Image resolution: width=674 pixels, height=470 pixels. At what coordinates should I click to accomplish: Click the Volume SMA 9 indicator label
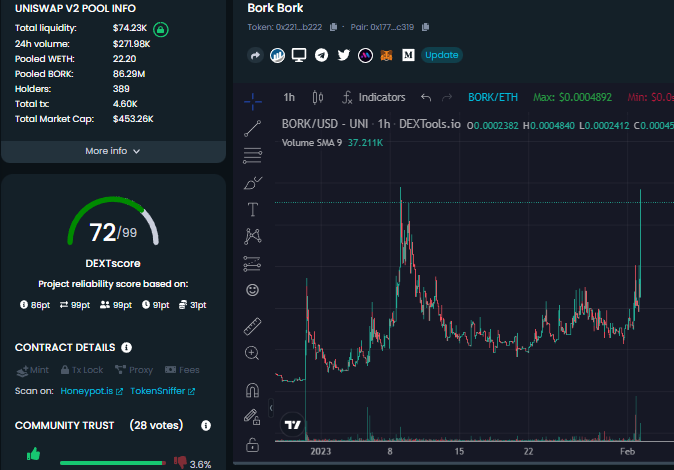tap(312, 143)
